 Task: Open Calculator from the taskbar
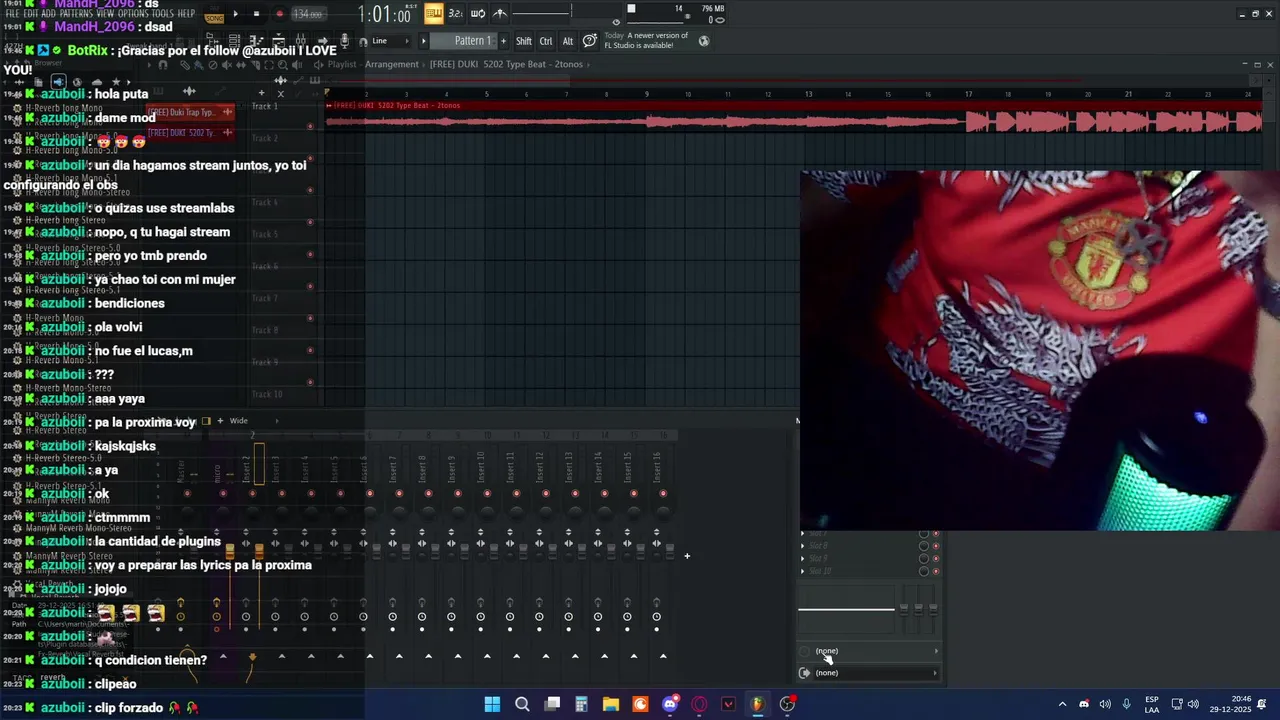pos(581,704)
